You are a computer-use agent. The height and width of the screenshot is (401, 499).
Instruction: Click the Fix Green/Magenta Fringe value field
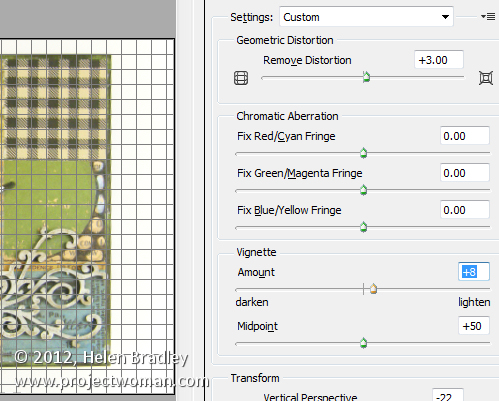(465, 173)
